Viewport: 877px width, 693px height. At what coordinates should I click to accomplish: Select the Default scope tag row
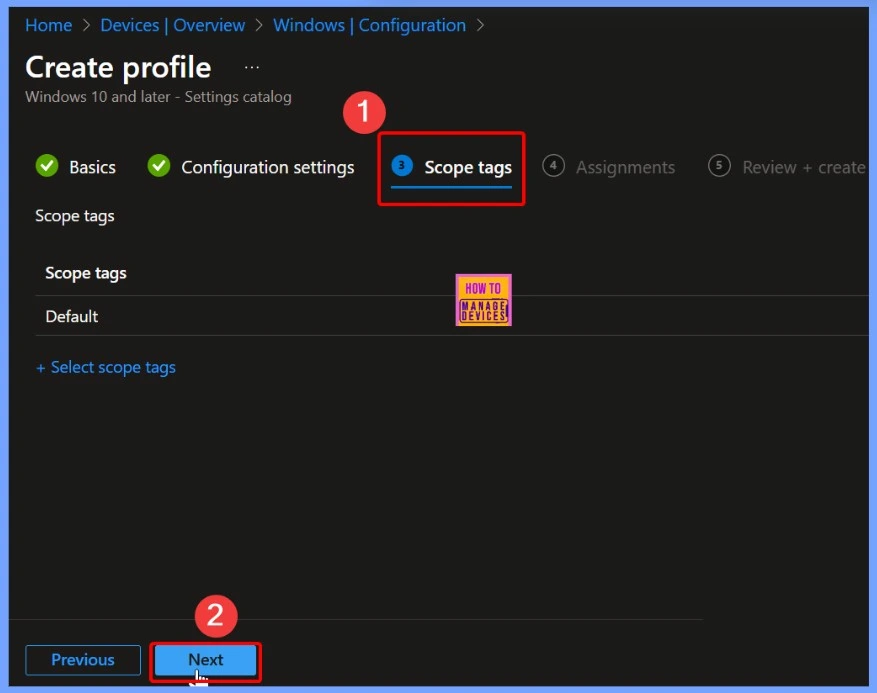click(x=72, y=316)
